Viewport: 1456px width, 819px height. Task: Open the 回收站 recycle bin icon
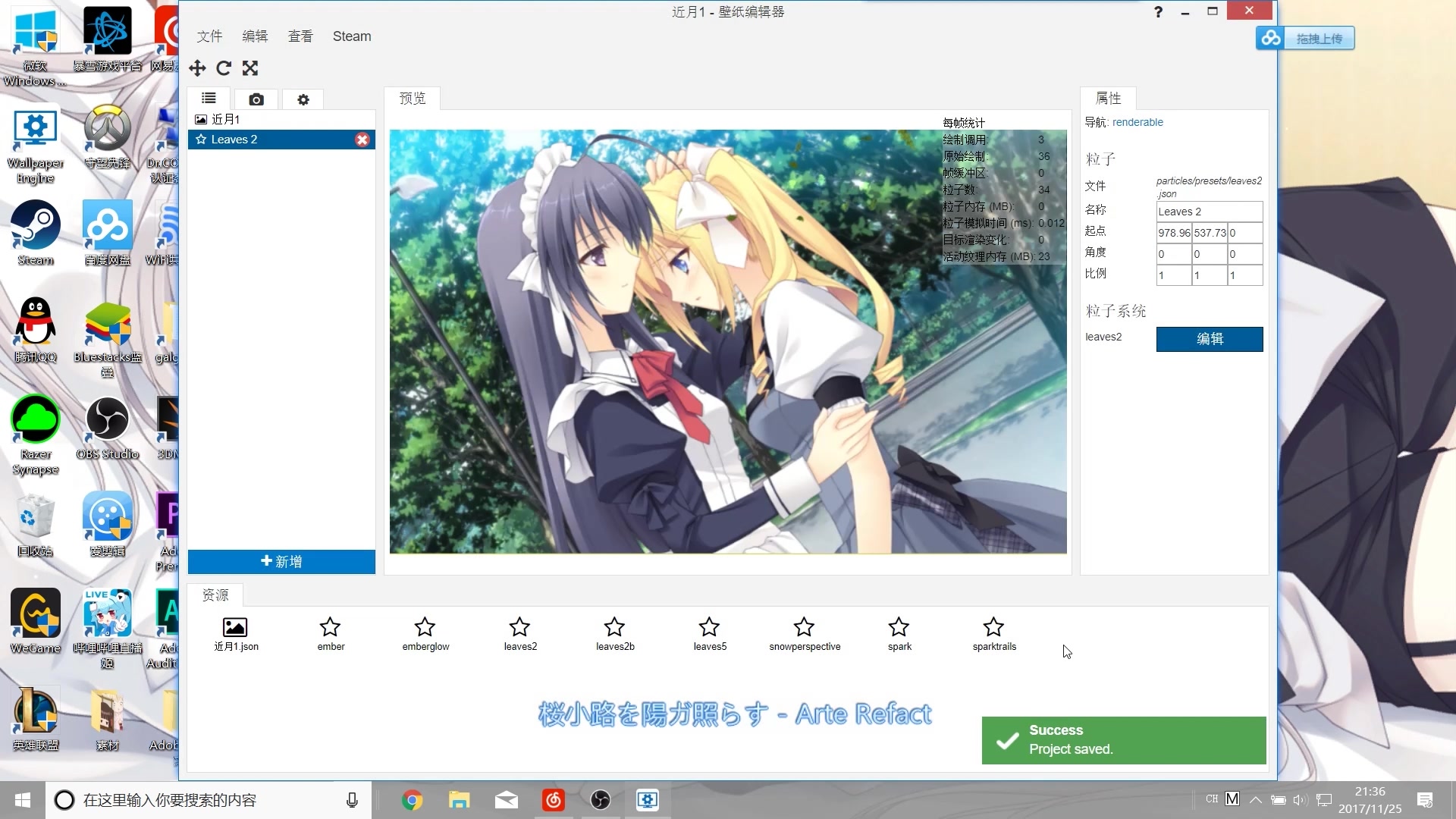coord(36,523)
